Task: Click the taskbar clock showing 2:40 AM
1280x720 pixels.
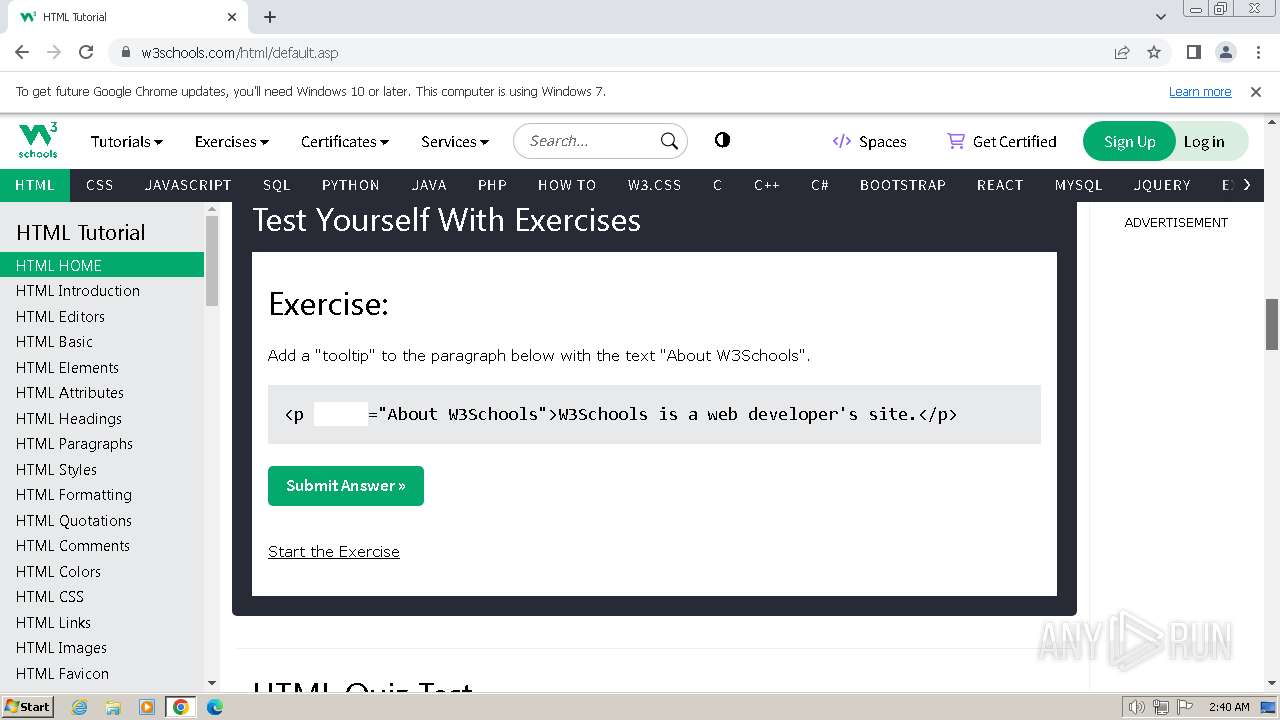Action: click(x=1229, y=707)
